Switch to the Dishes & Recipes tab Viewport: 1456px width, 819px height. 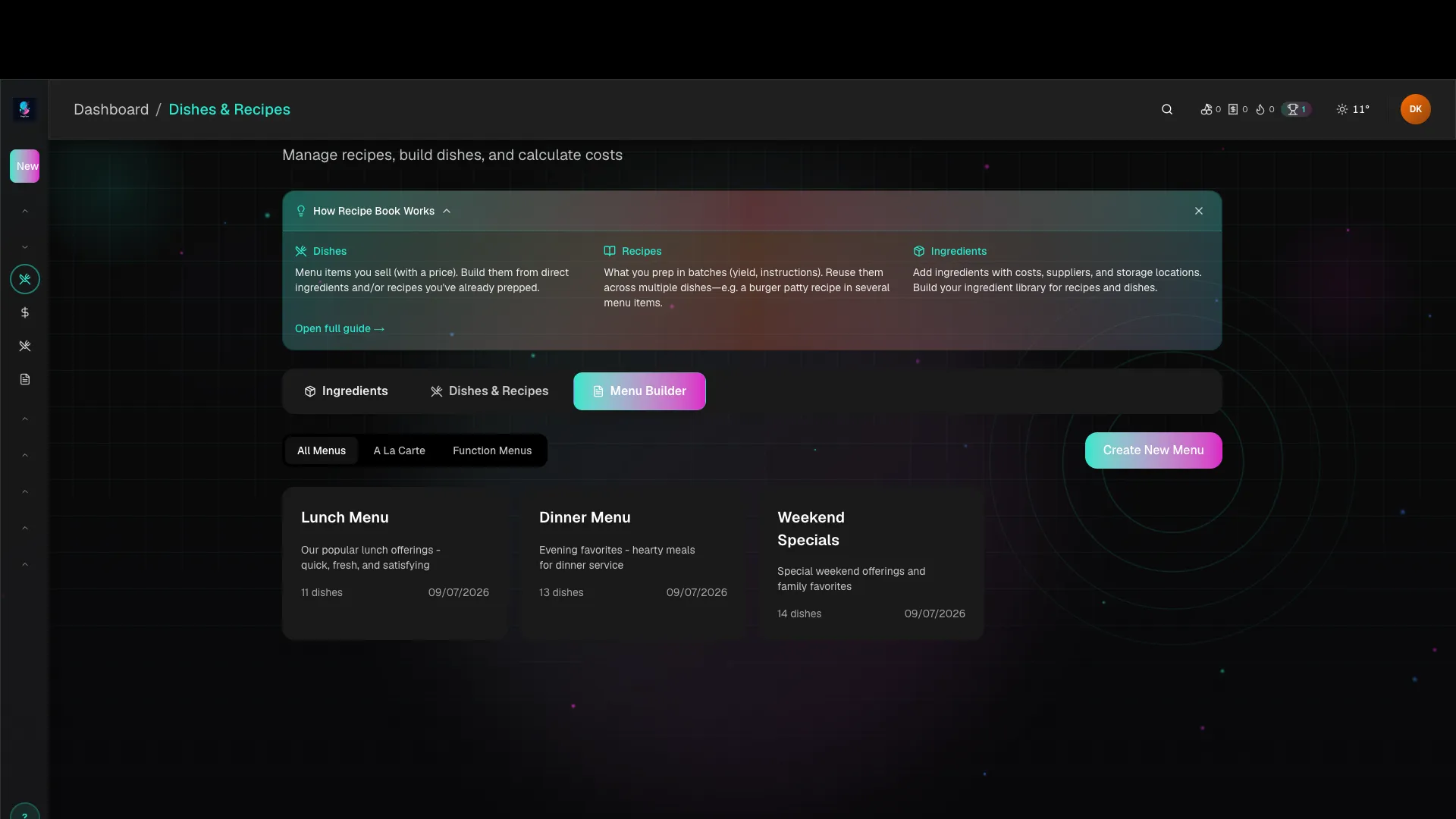point(489,391)
